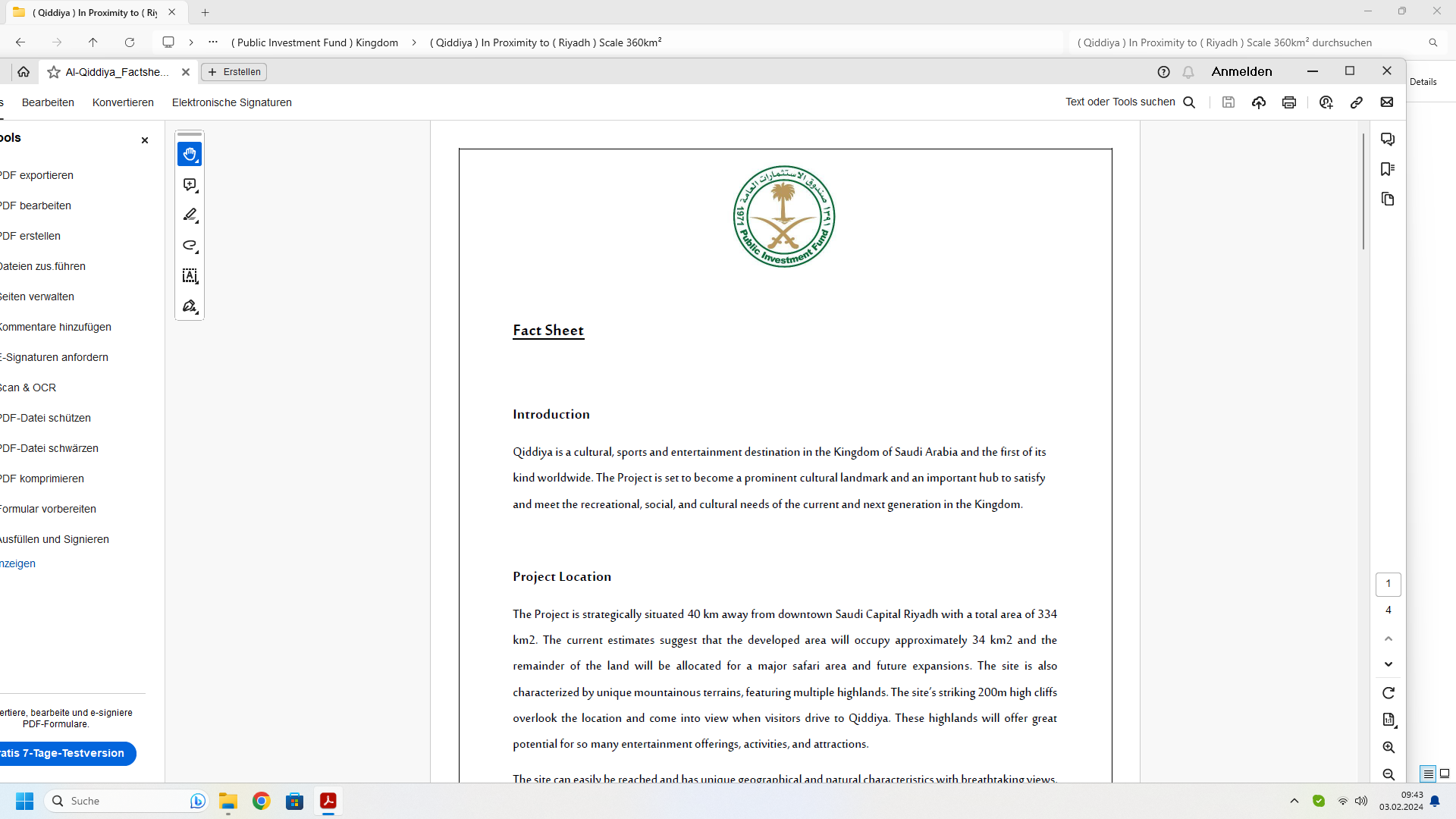Click Anmelden to sign in
Screen dimensions: 1456x819
[1242, 71]
